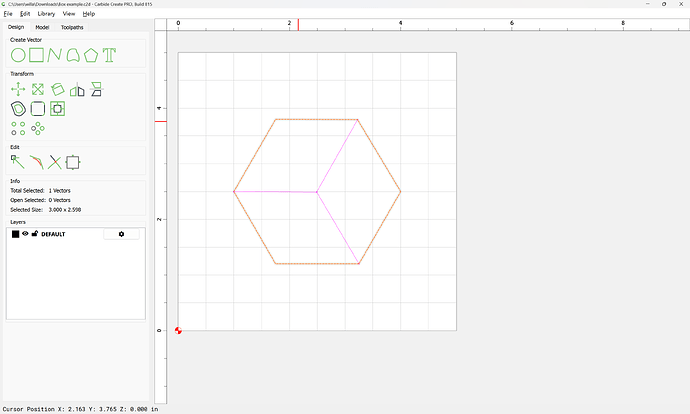
Task: Open DEFAULT layer settings gear
Action: click(121, 234)
